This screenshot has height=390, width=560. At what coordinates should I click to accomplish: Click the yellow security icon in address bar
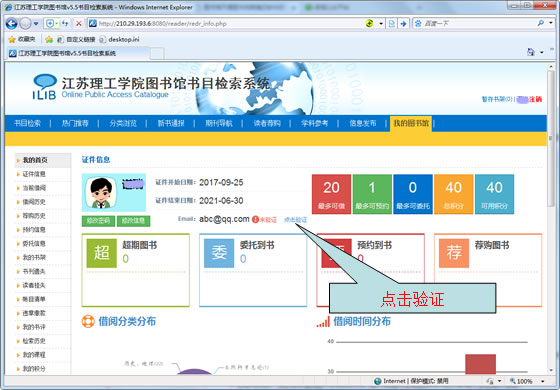pyautogui.click(x=369, y=24)
